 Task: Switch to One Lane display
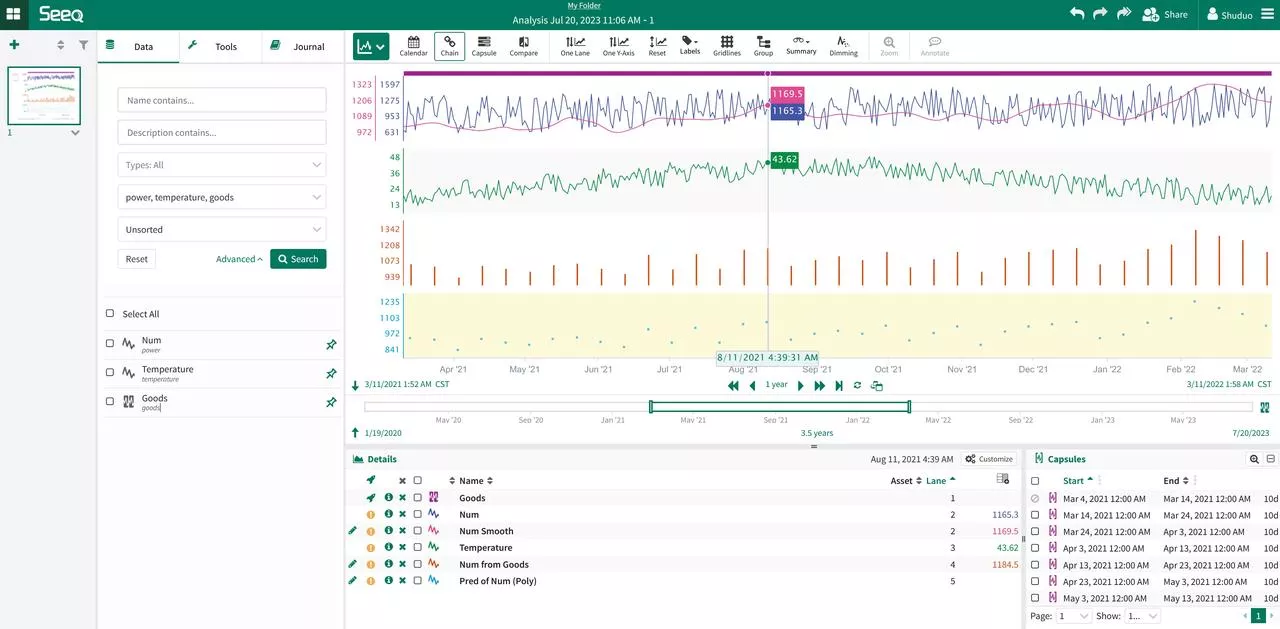tap(575, 46)
